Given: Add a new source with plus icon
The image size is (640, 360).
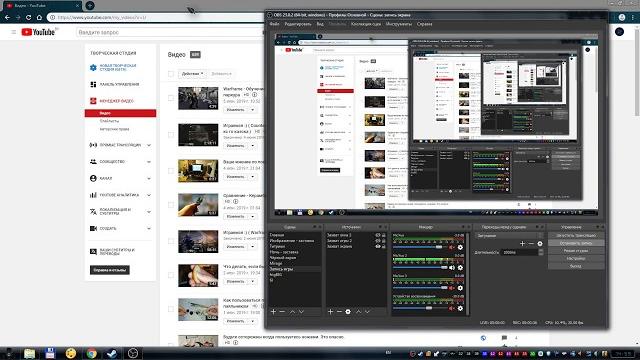Looking at the screenshot, I should pos(330,311).
